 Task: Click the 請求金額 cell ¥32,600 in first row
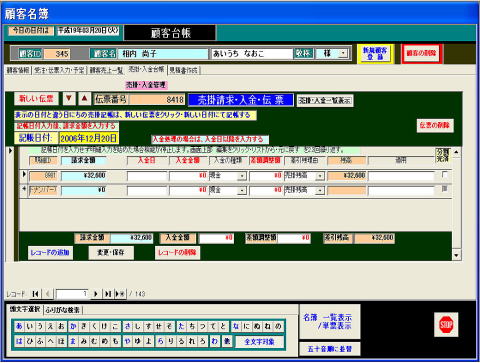(83, 176)
